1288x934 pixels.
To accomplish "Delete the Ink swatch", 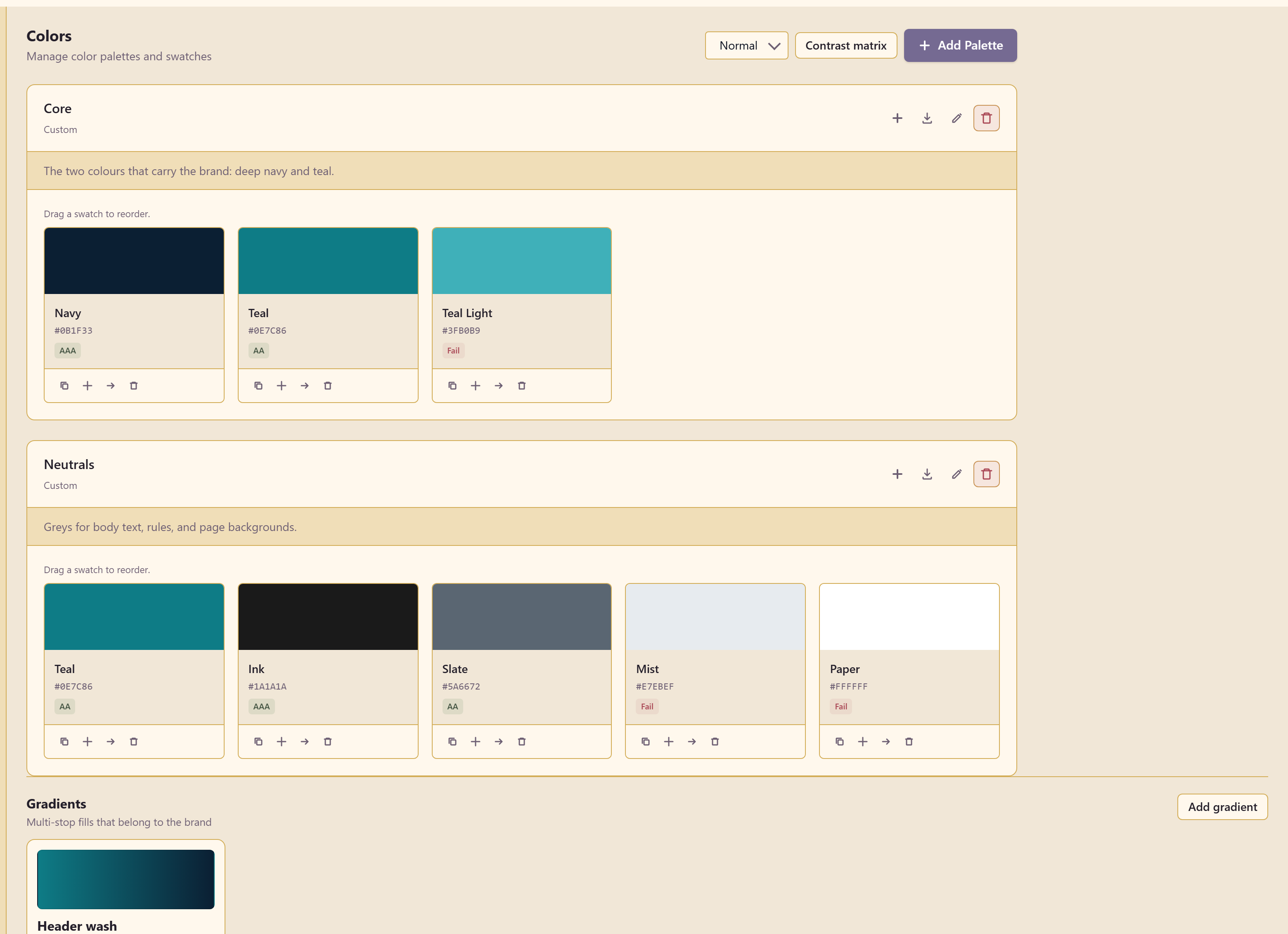I will pos(328,742).
